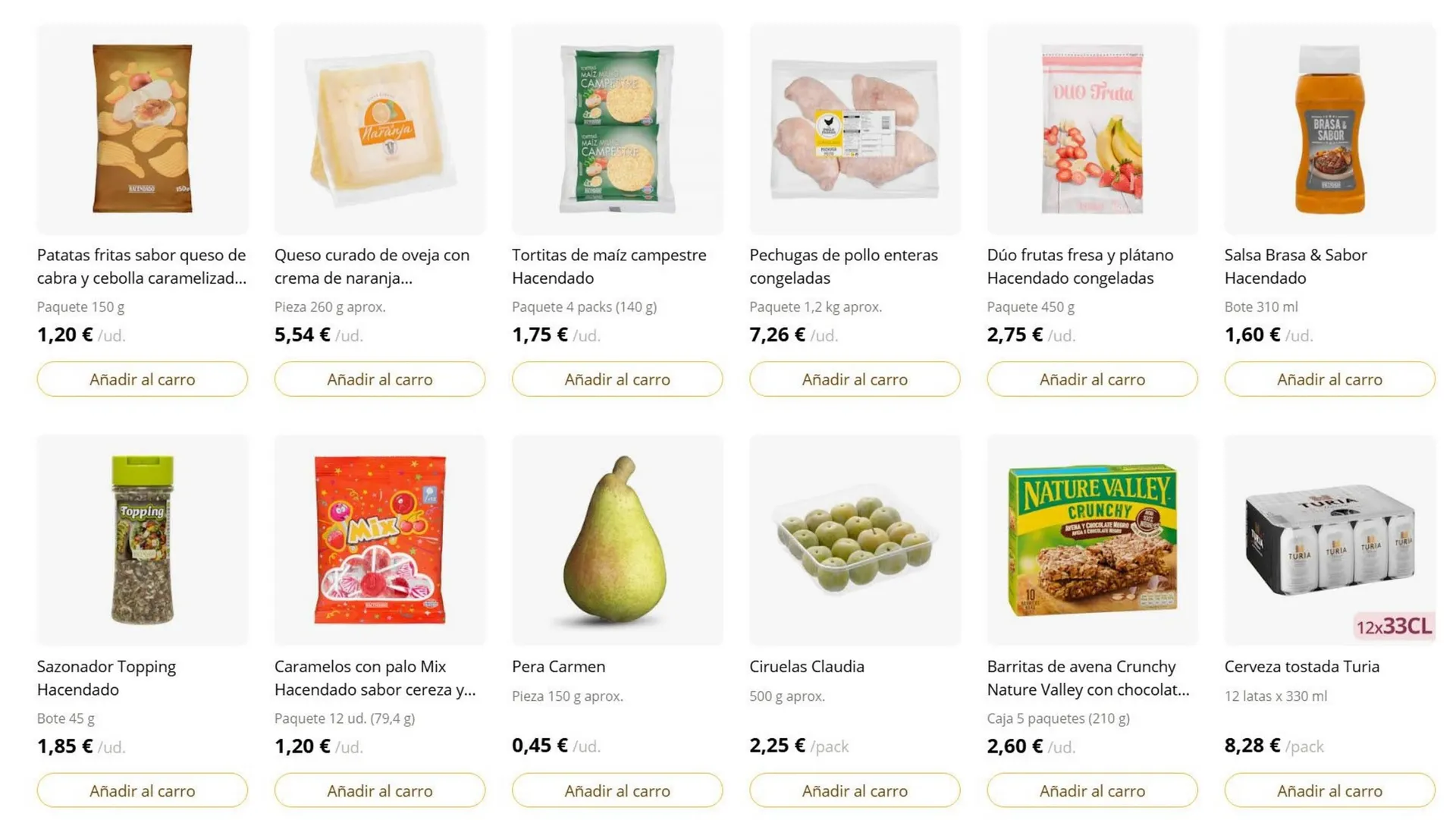View the whole chicken breasts image
Image resolution: width=1456 pixels, height=820 pixels.
[x=855, y=129]
